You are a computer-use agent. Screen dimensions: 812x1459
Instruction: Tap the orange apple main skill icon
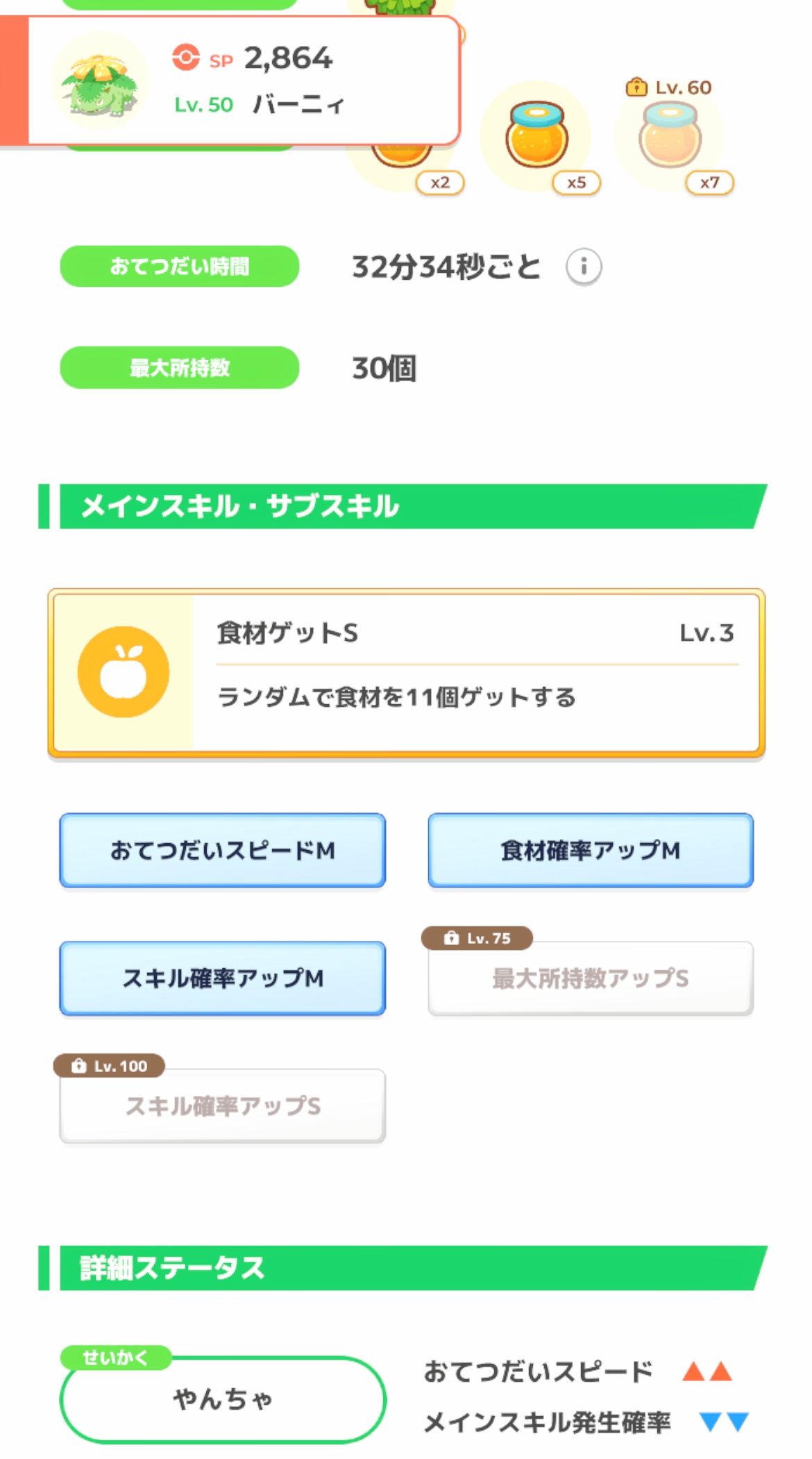[x=124, y=672]
